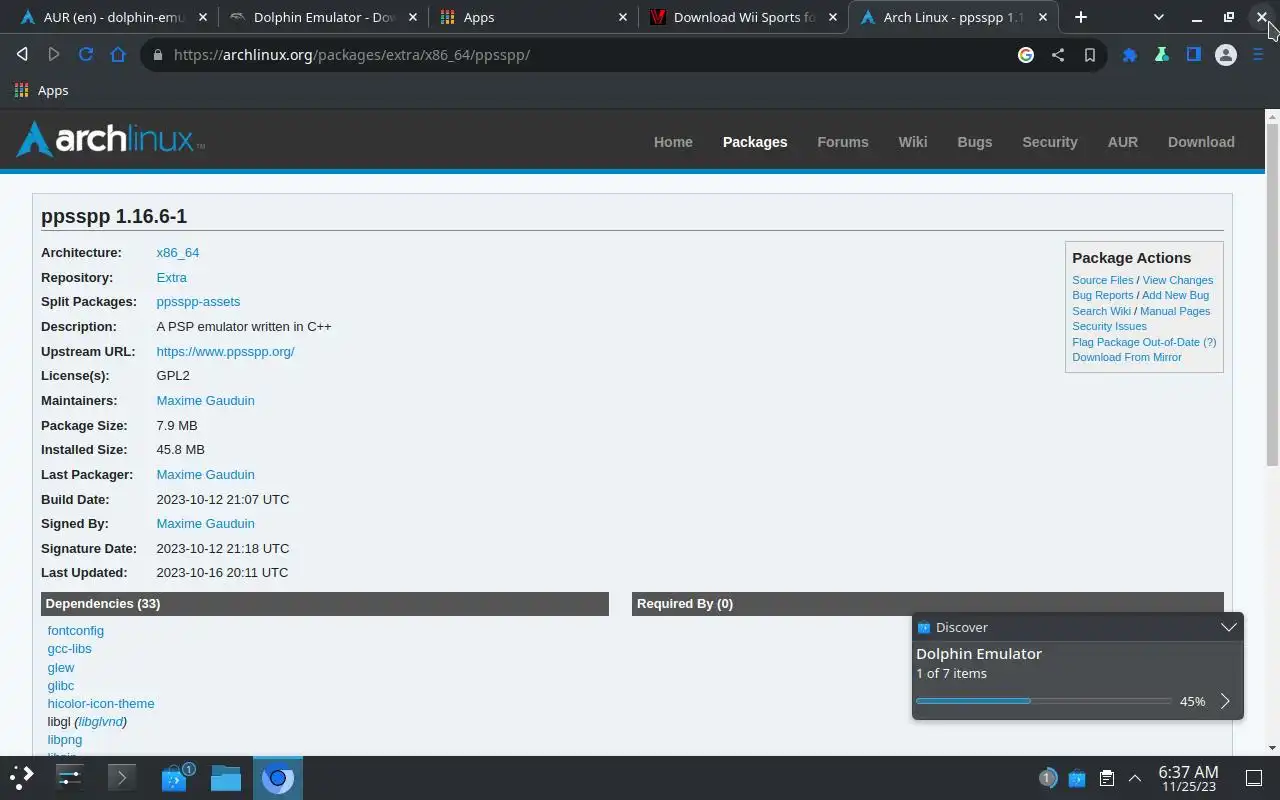Reload the page with the refresh icon
The width and height of the screenshot is (1280, 800).
(86, 55)
